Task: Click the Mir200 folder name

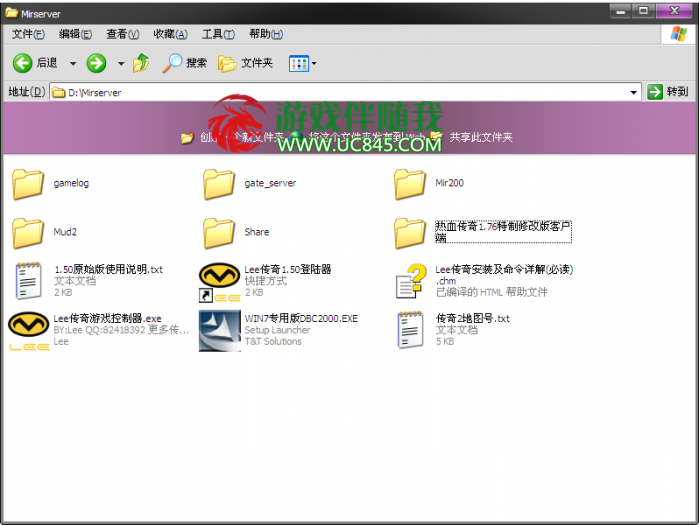Action: 449,183
